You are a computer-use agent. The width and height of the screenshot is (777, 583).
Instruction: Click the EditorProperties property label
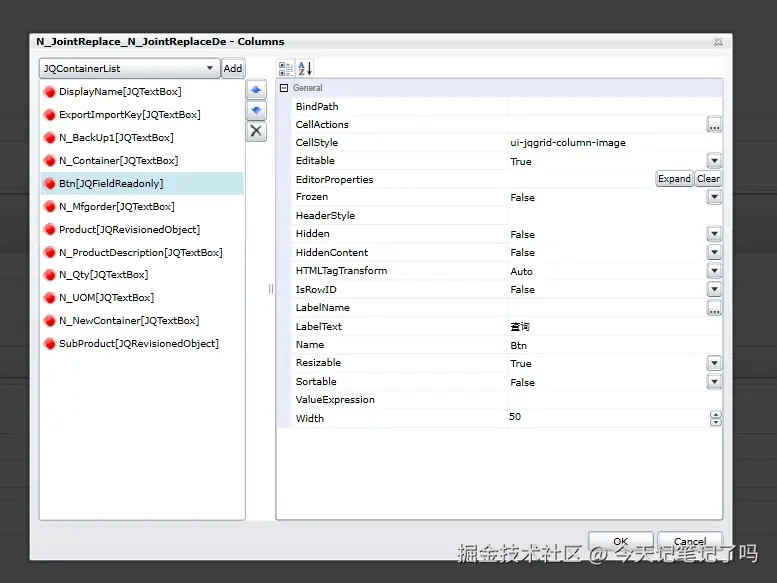334,179
